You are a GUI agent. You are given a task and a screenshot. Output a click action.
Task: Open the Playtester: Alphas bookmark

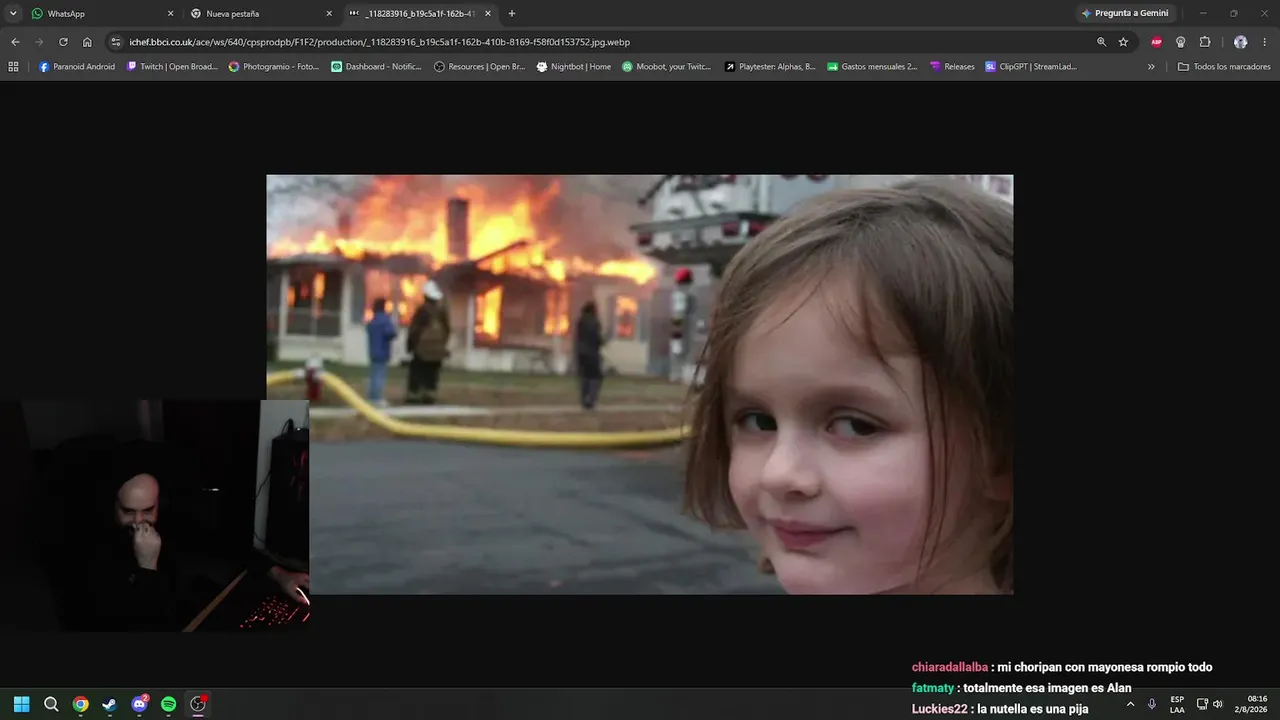(x=770, y=67)
